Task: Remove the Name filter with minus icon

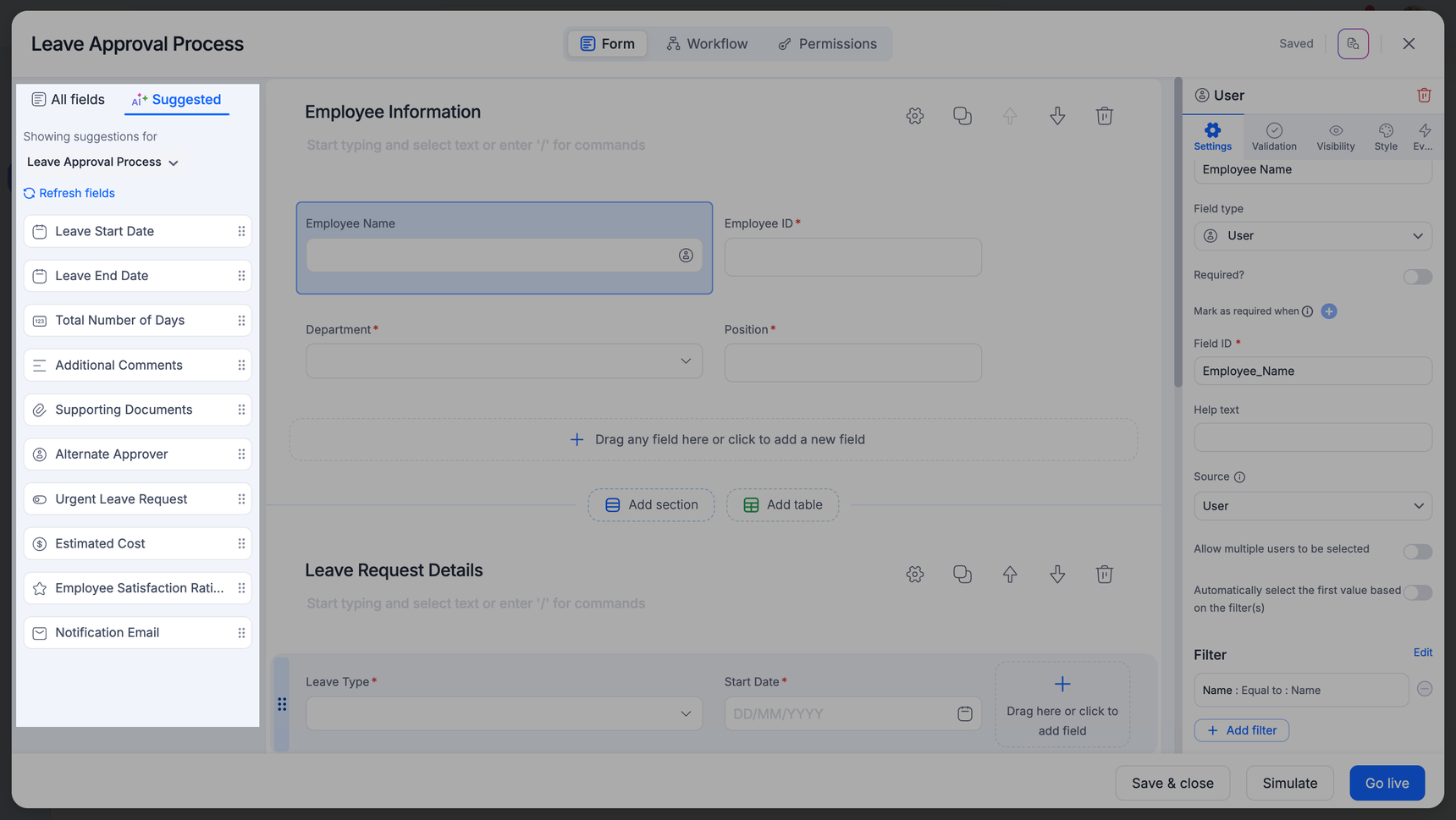Action: (1425, 690)
